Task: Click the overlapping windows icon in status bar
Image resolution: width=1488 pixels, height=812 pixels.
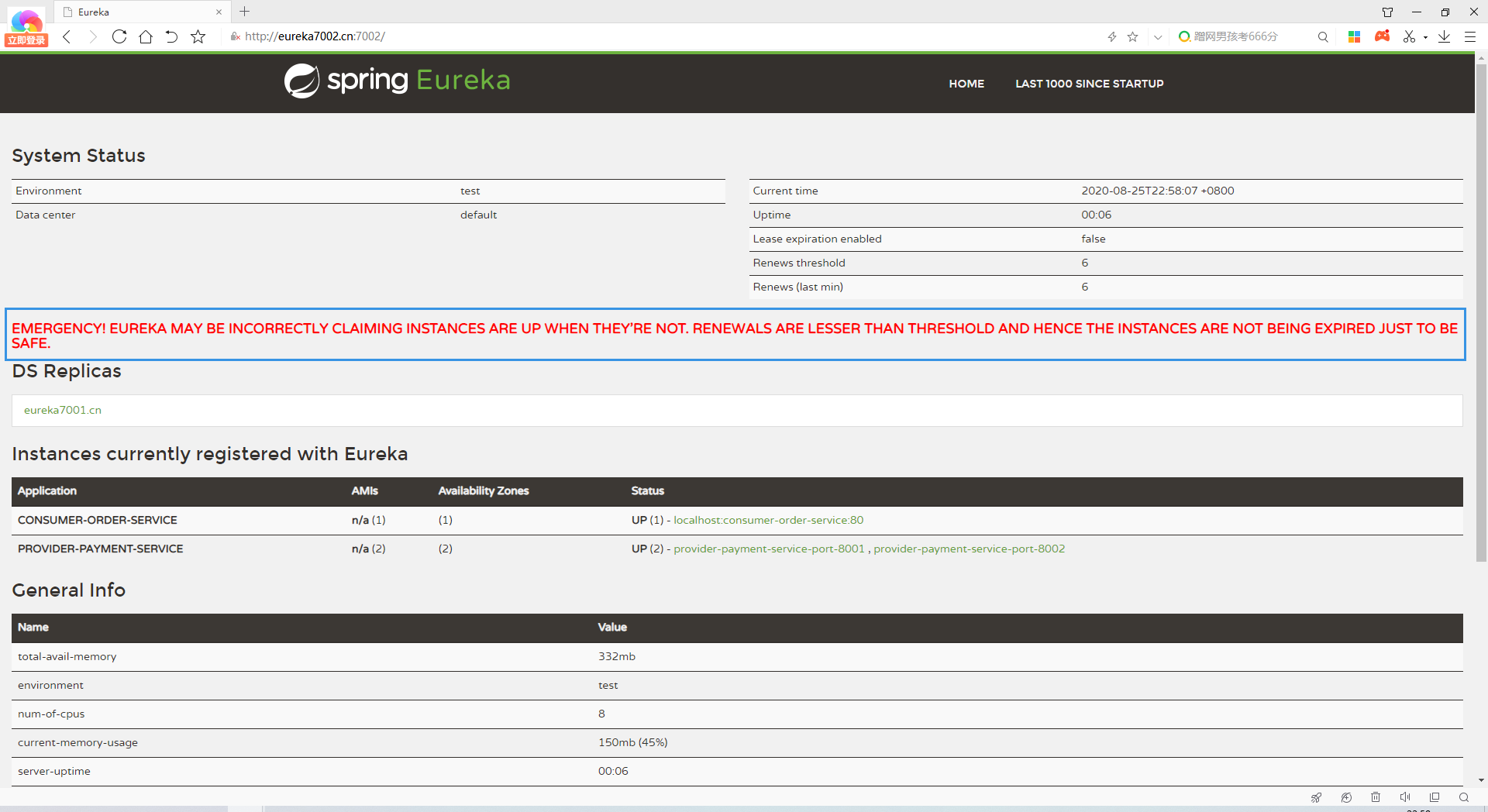Action: click(1435, 797)
